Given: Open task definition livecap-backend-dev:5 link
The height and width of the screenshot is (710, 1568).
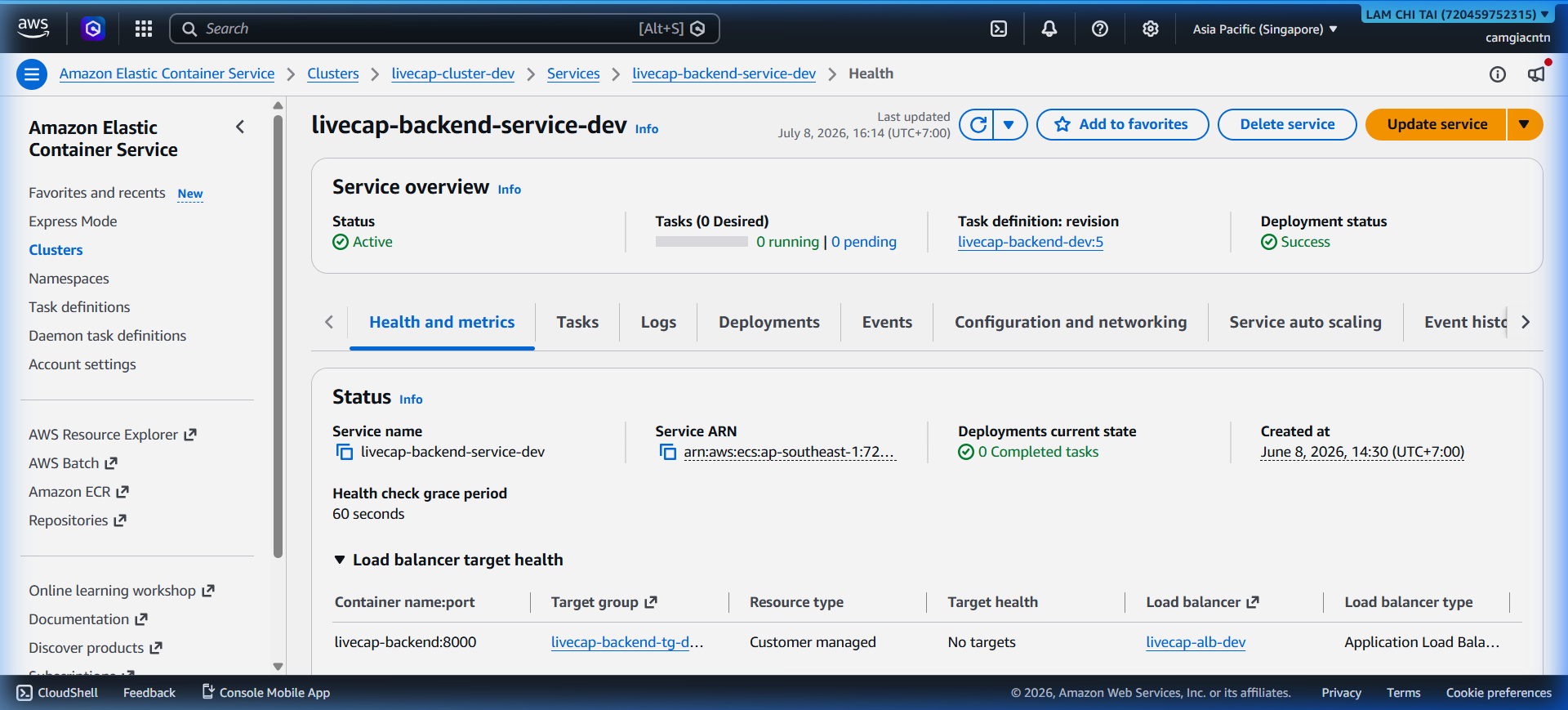Looking at the screenshot, I should click(x=1030, y=242).
